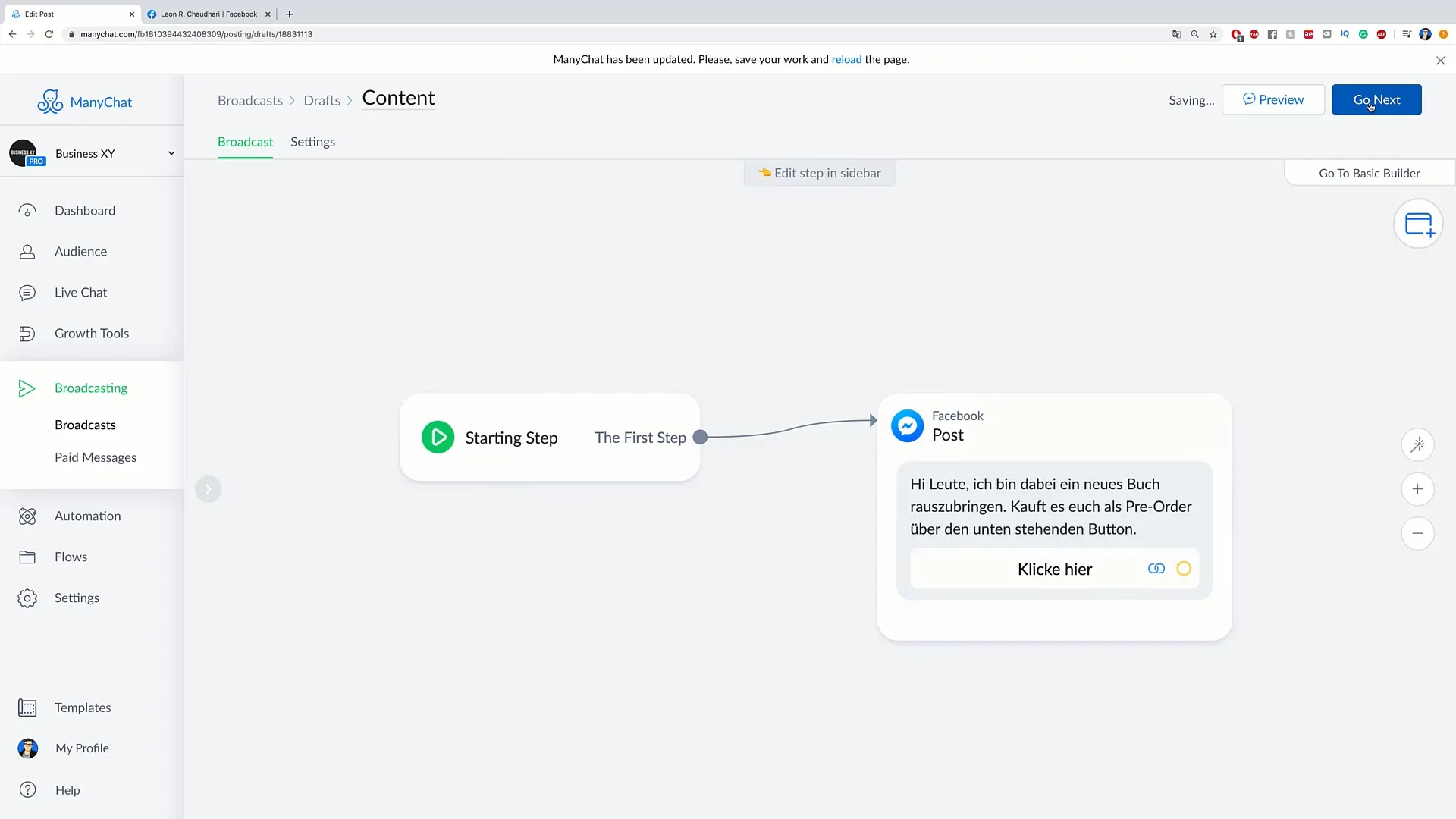The height and width of the screenshot is (819, 1456).
Task: Click the IQ extension icon
Action: point(1345,34)
